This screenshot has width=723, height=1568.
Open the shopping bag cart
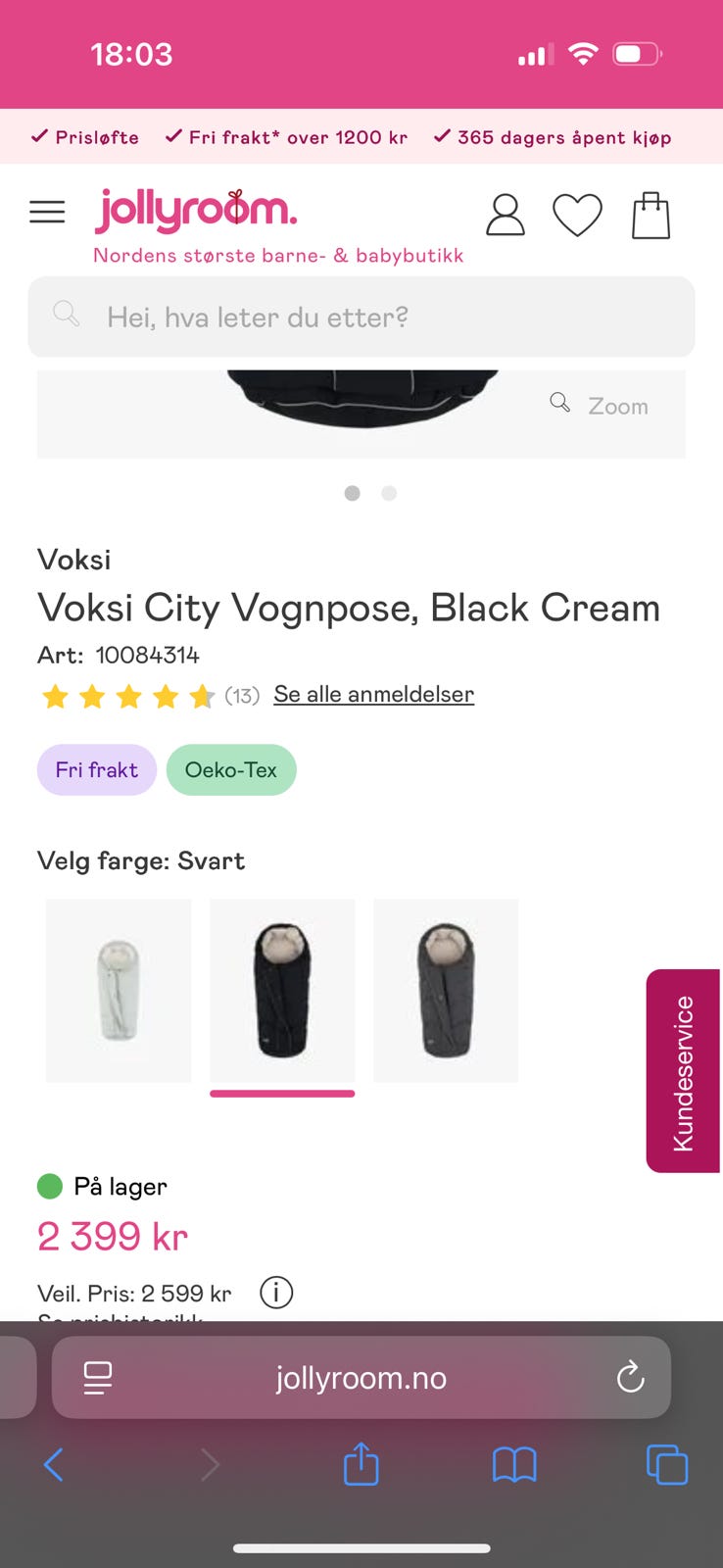[651, 216]
